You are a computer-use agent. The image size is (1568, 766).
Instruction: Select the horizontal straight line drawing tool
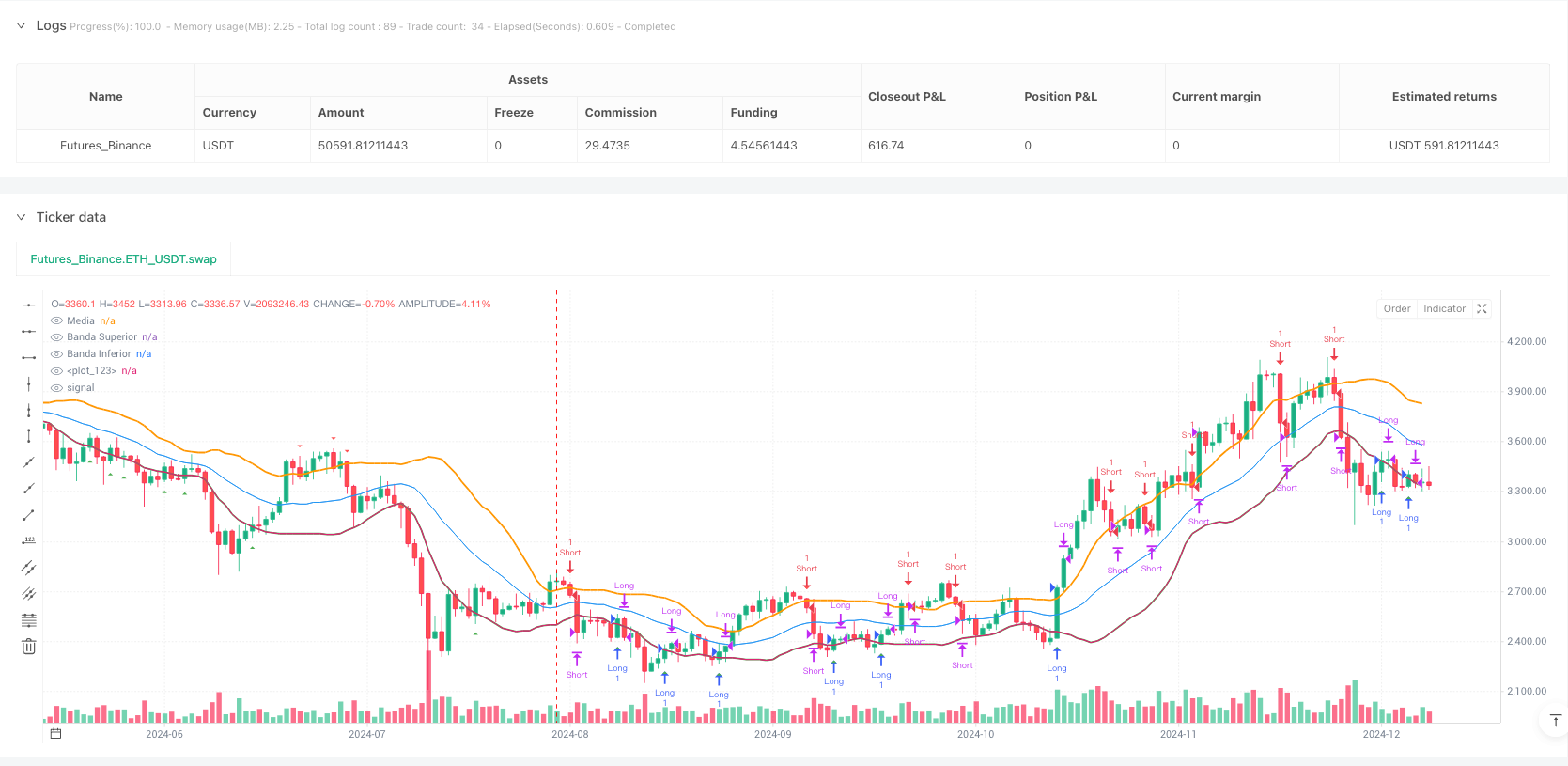(x=29, y=305)
